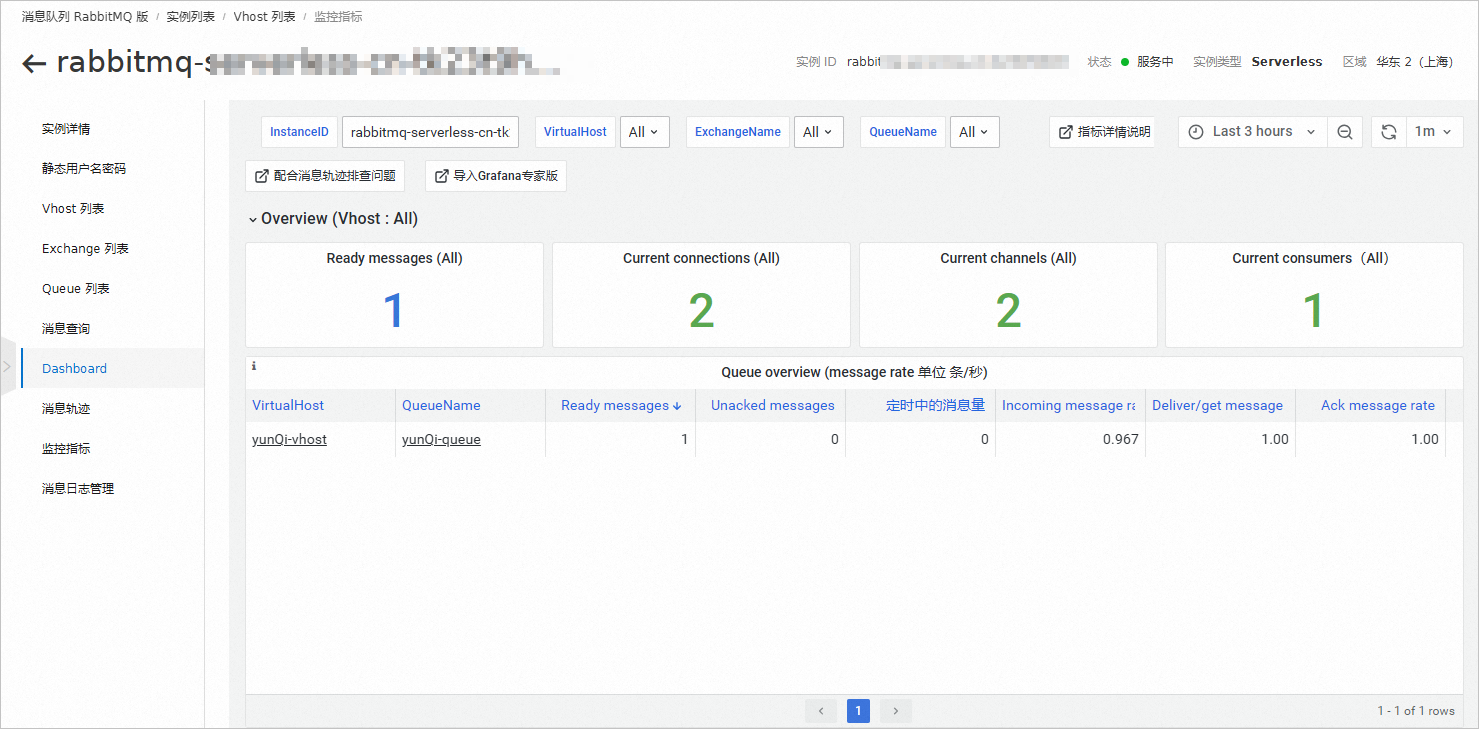
Task: Click the 服务中 status text in the header
Action: (1155, 62)
